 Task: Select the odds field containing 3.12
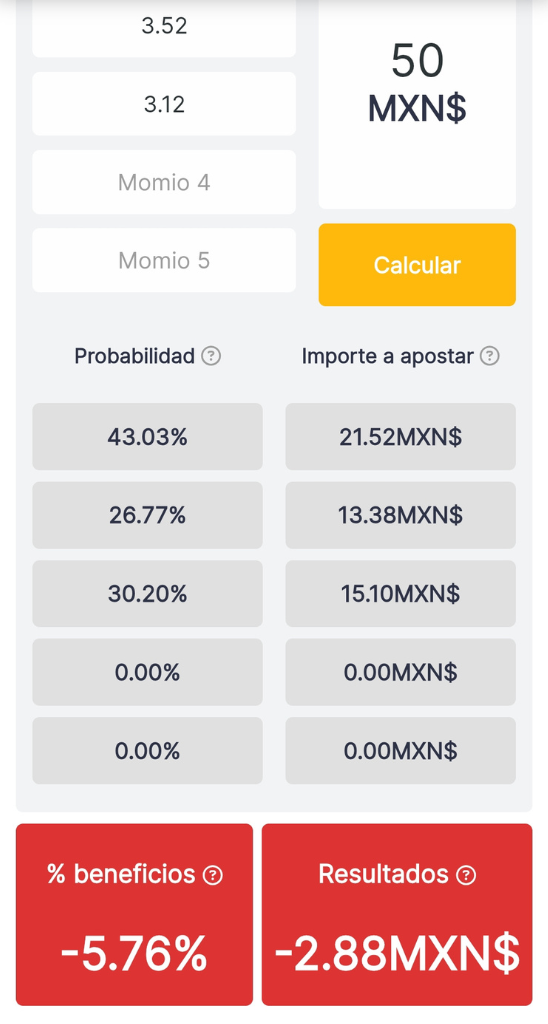[164, 104]
